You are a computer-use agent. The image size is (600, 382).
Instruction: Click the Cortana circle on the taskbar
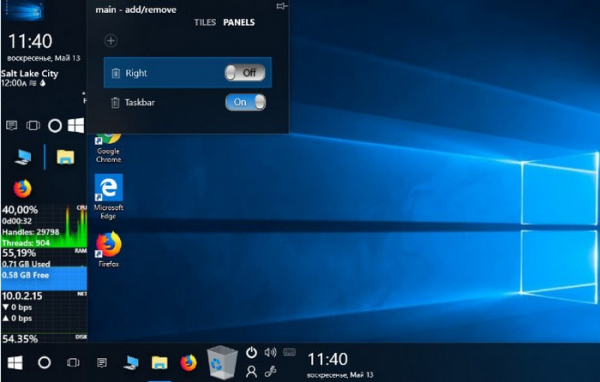click(x=44, y=362)
